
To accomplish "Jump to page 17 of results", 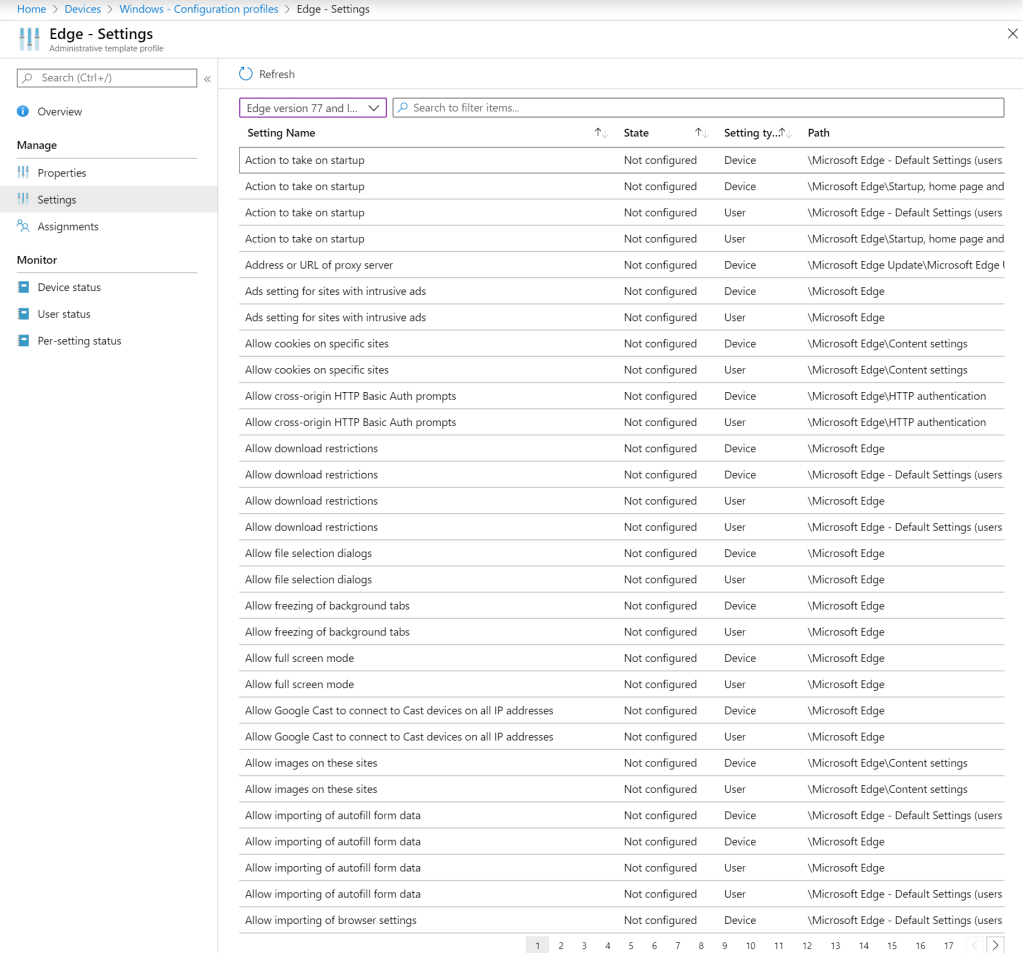I will tap(948, 946).
